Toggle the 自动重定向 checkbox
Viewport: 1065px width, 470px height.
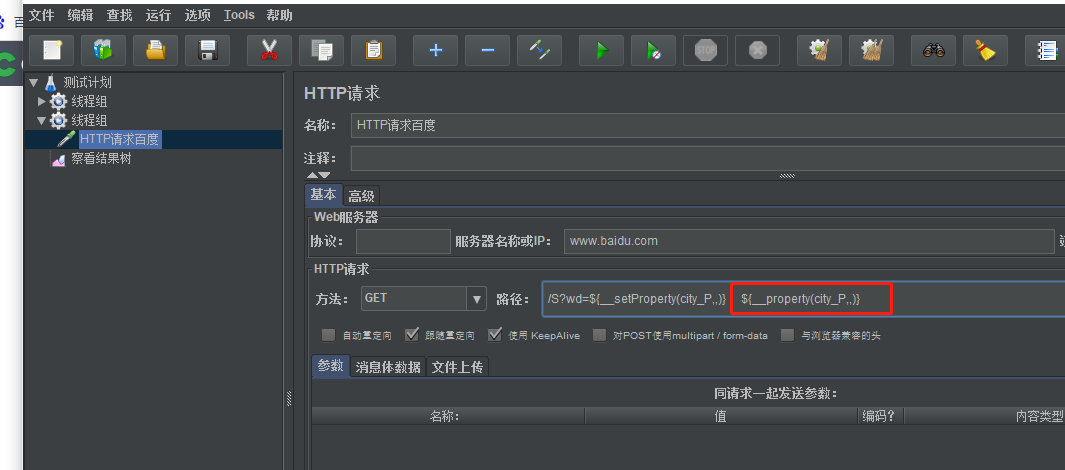329,335
